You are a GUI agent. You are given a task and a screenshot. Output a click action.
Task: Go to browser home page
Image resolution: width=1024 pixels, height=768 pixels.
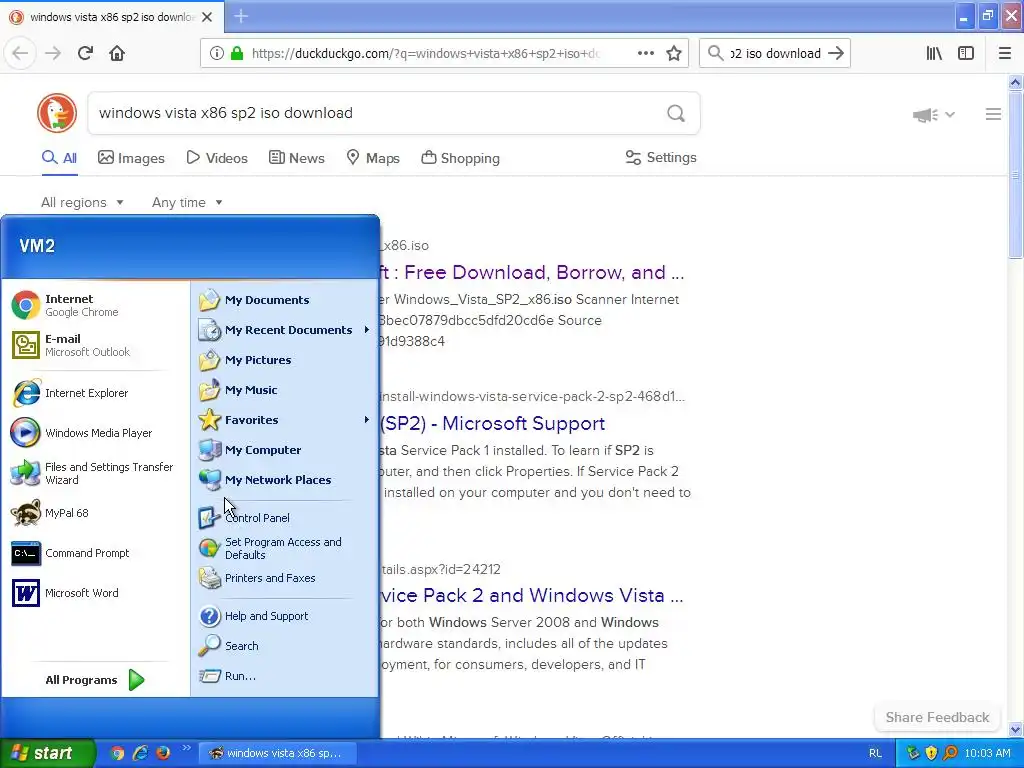[117, 53]
